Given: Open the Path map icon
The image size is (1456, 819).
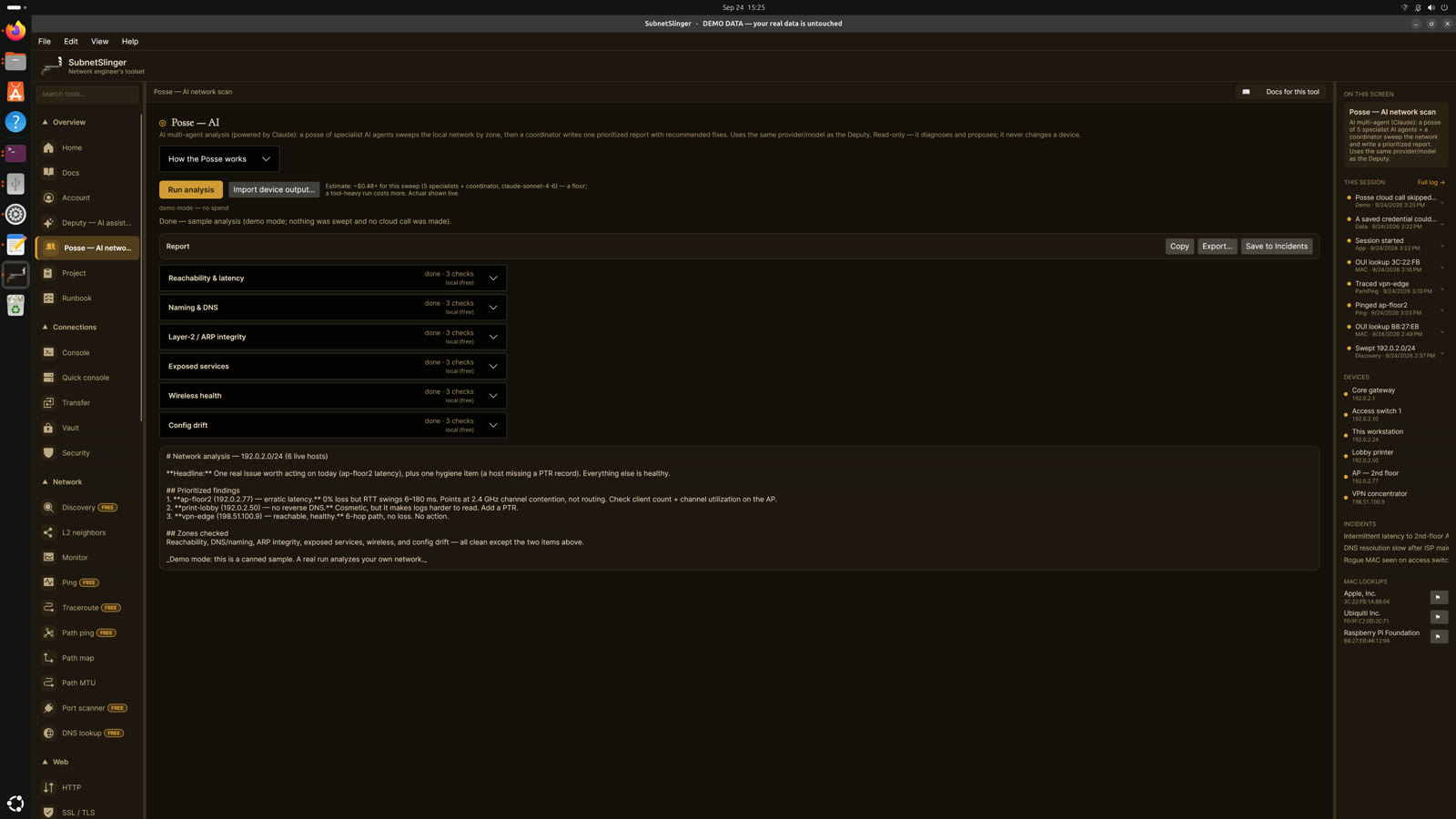Looking at the screenshot, I should pyautogui.click(x=48, y=658).
